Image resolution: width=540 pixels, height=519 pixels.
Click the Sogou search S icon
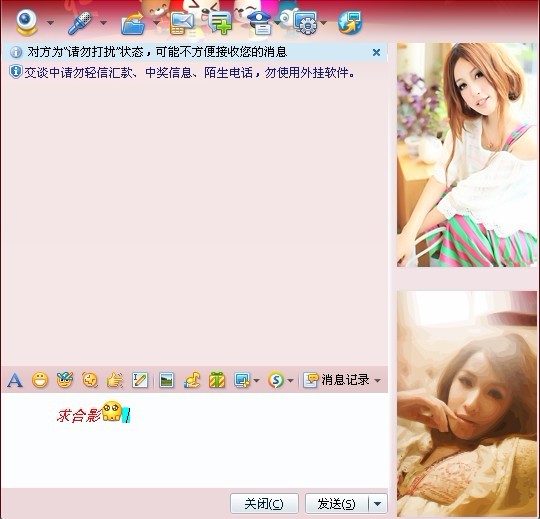(276, 380)
